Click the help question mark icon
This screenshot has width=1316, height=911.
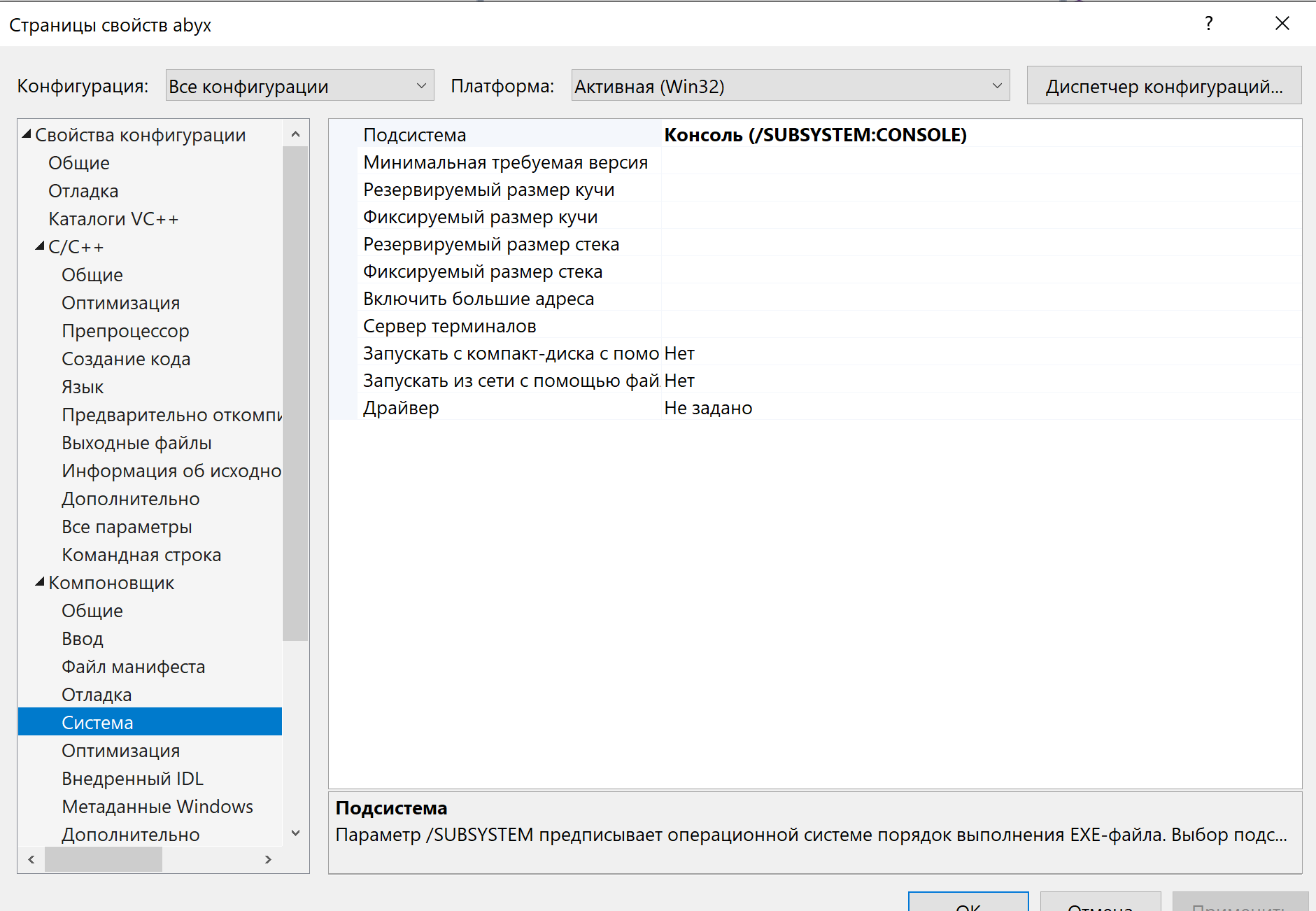[1208, 24]
